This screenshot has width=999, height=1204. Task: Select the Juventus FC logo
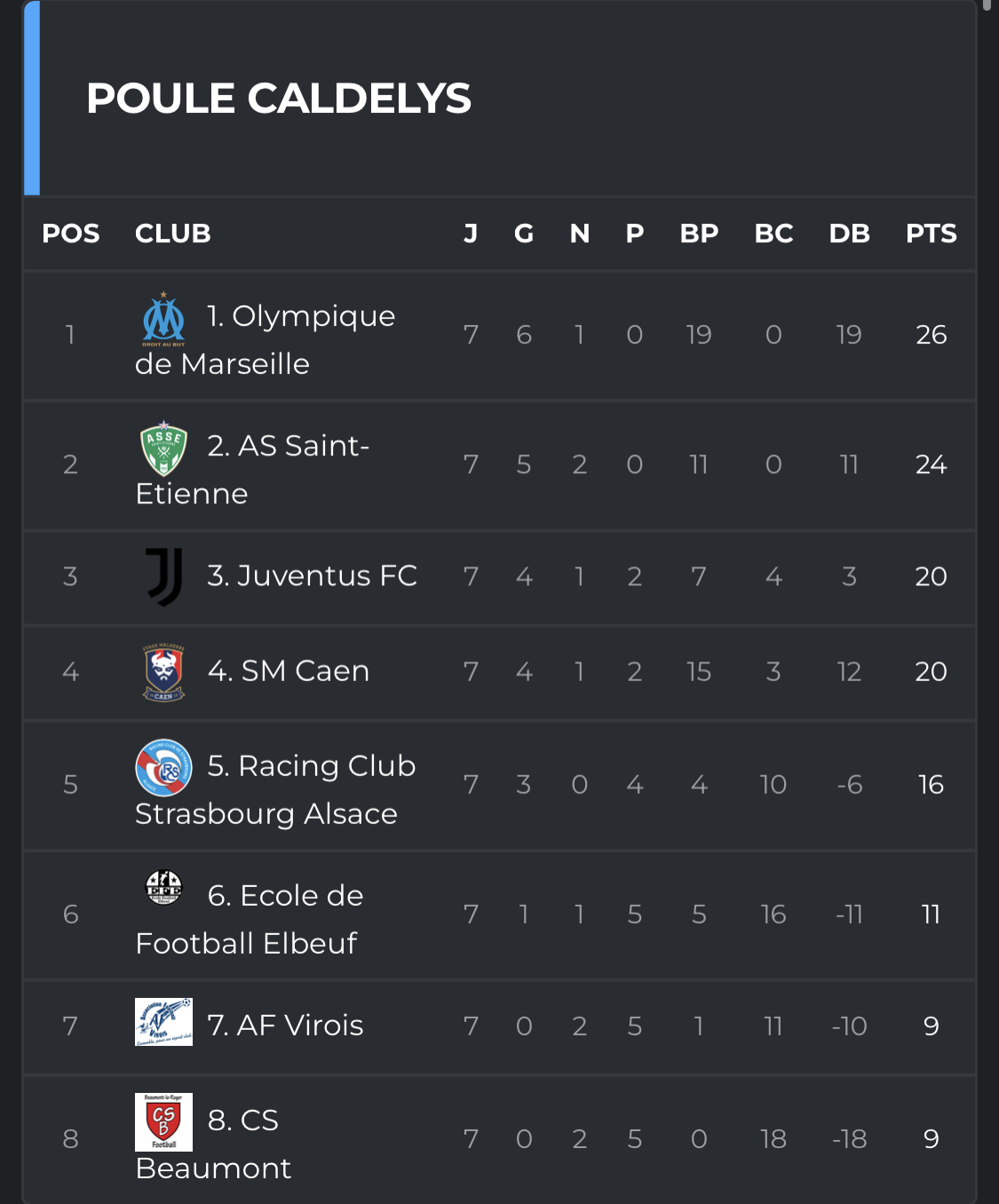[164, 576]
